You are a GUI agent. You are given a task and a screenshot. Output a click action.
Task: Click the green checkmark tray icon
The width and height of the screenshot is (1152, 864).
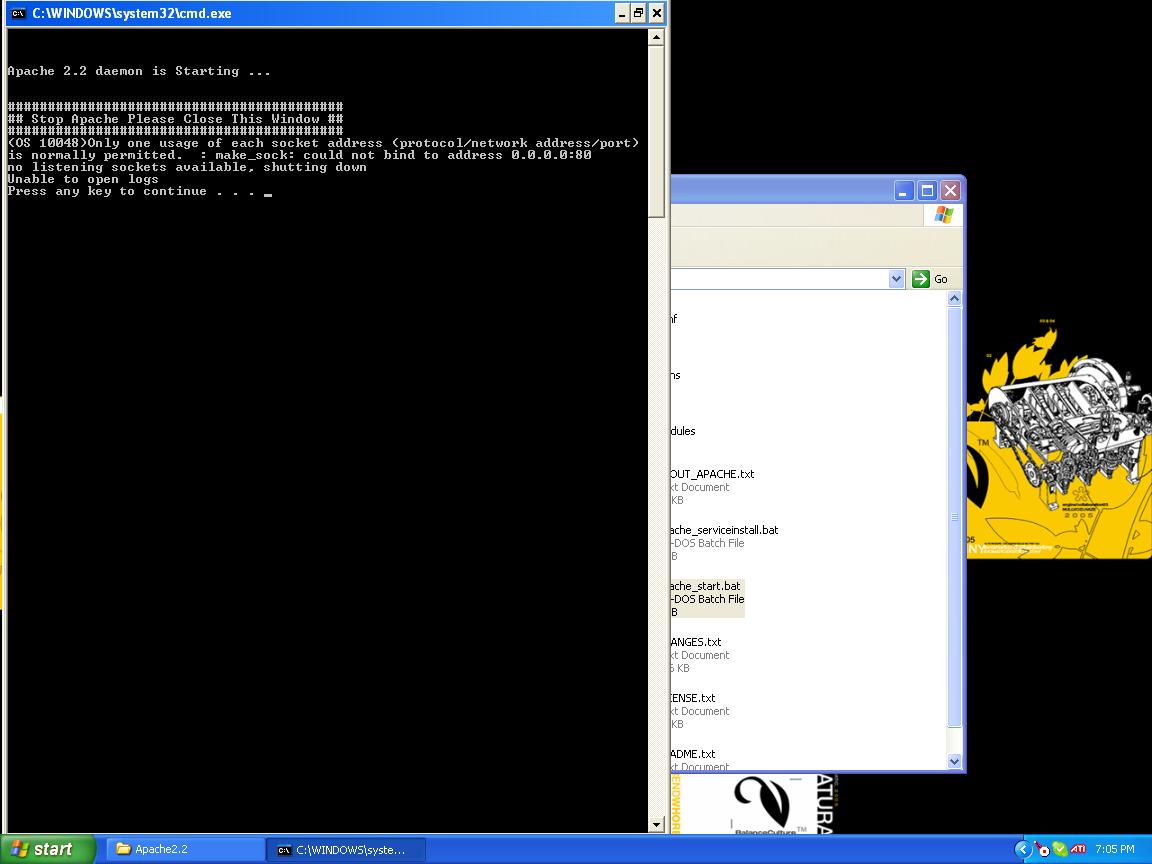(1059, 849)
